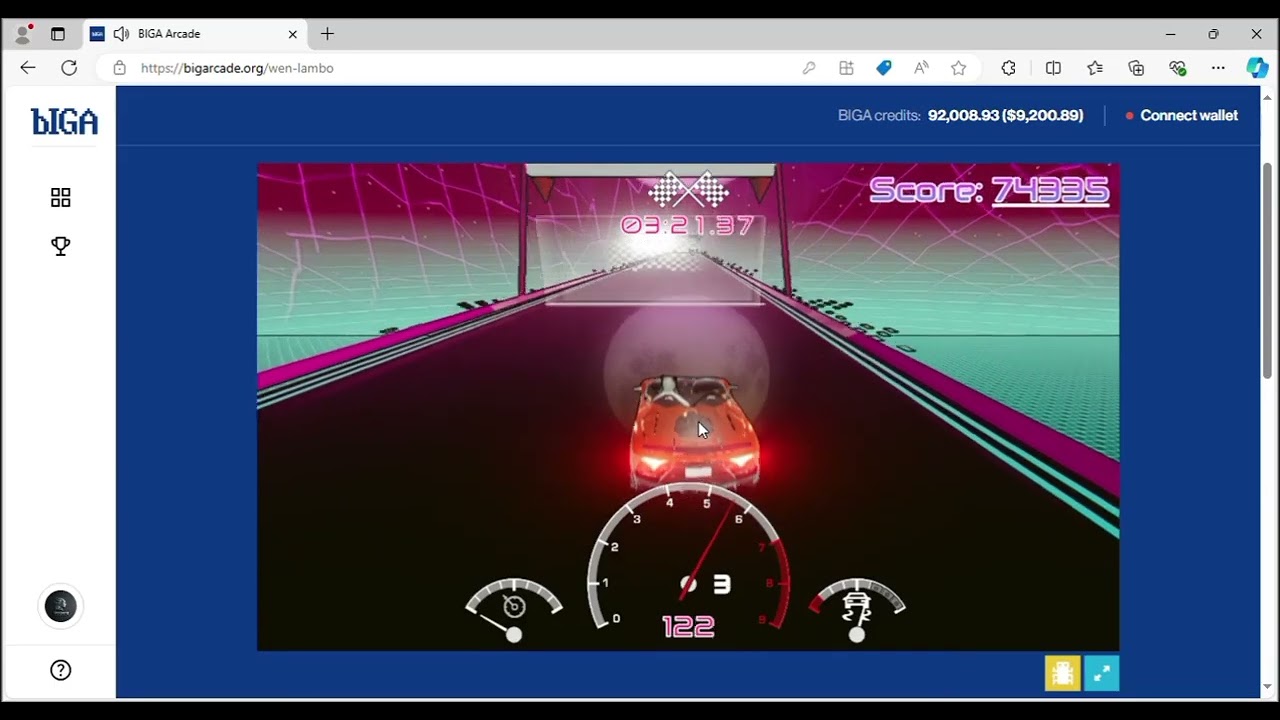Screen dimensions: 1280x720
Task: Open browser essentials heart icon
Action: [1177, 68]
